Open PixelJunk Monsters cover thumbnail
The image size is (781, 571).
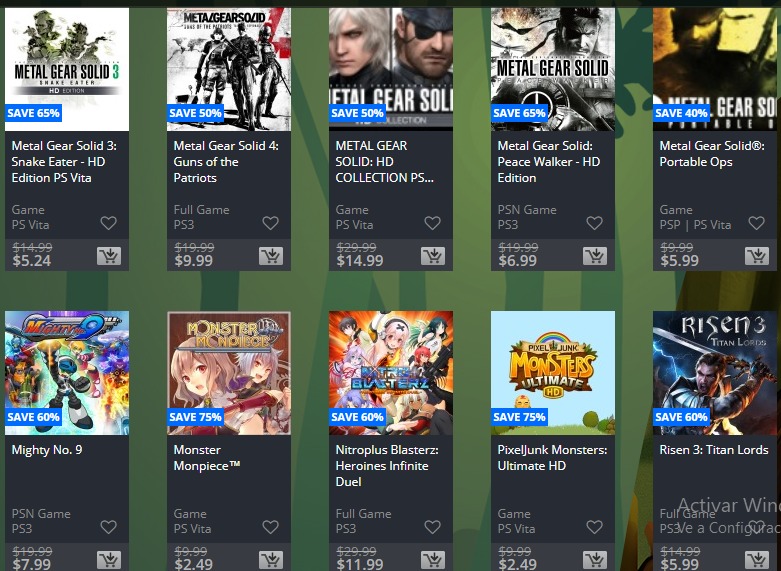tap(553, 373)
